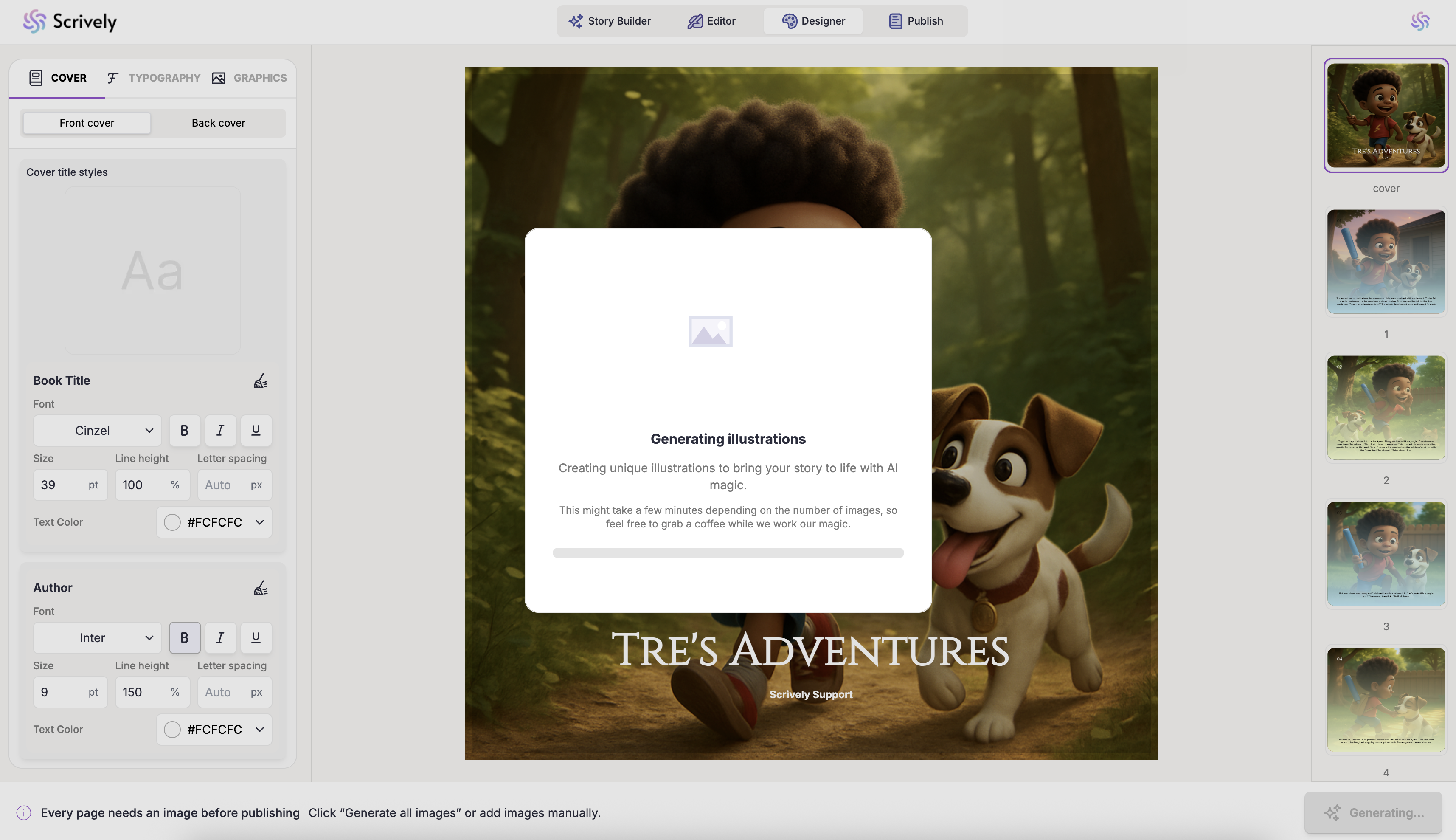Expand the Book Title text color dropdown
Image resolution: width=1456 pixels, height=840 pixels.
pyautogui.click(x=259, y=522)
